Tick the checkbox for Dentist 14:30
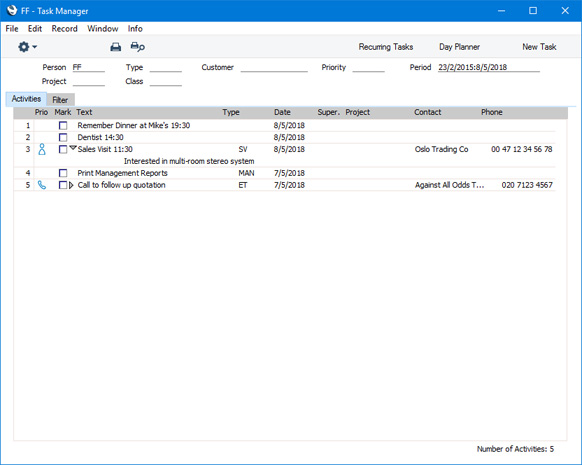Screen dimensions: 582x465 [x=63, y=137]
